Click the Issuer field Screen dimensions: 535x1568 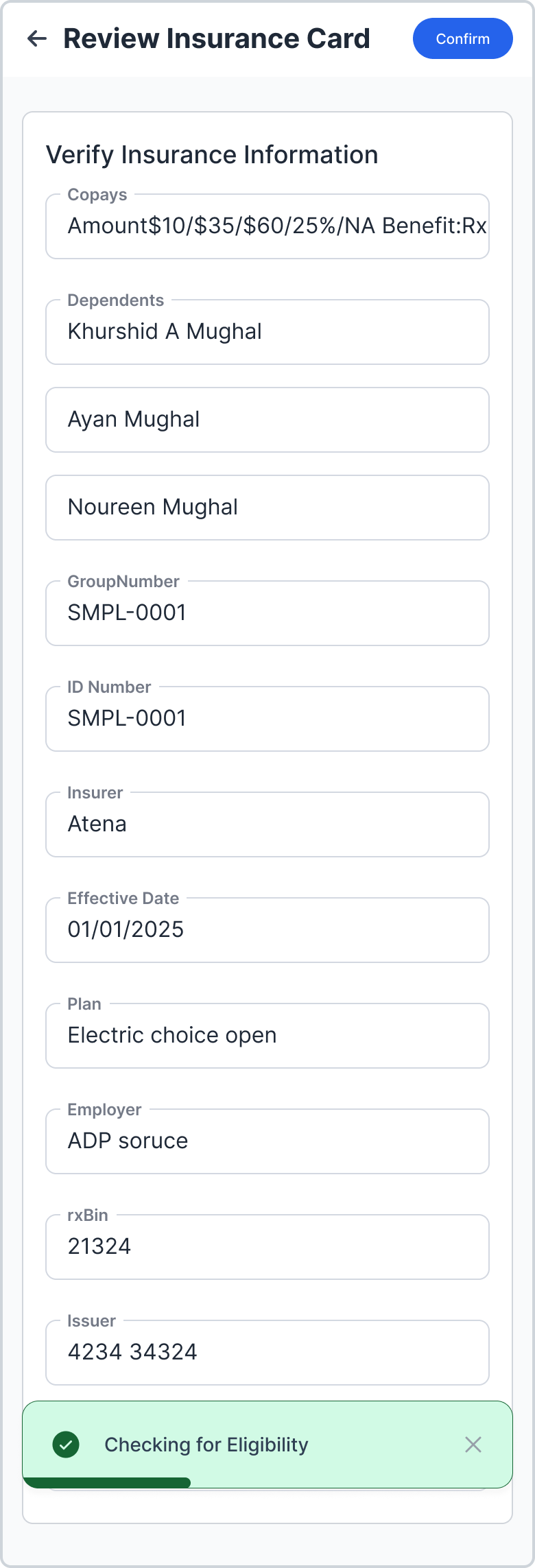coord(267,1353)
